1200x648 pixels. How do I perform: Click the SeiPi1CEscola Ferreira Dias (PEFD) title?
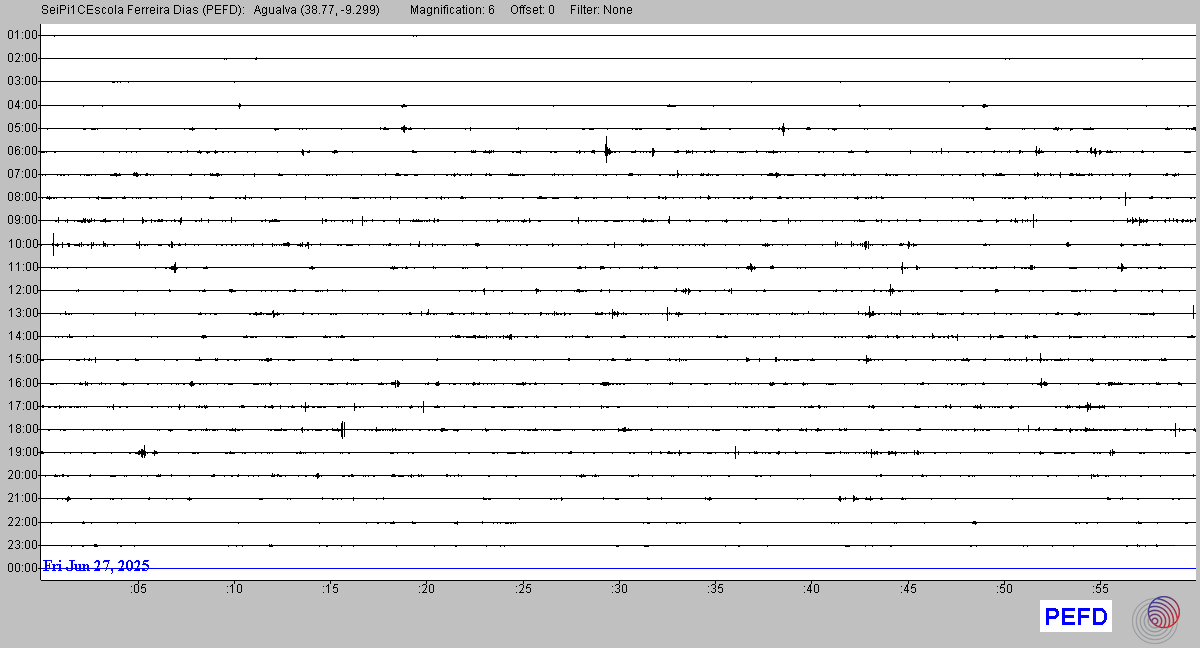pyautogui.click(x=143, y=10)
